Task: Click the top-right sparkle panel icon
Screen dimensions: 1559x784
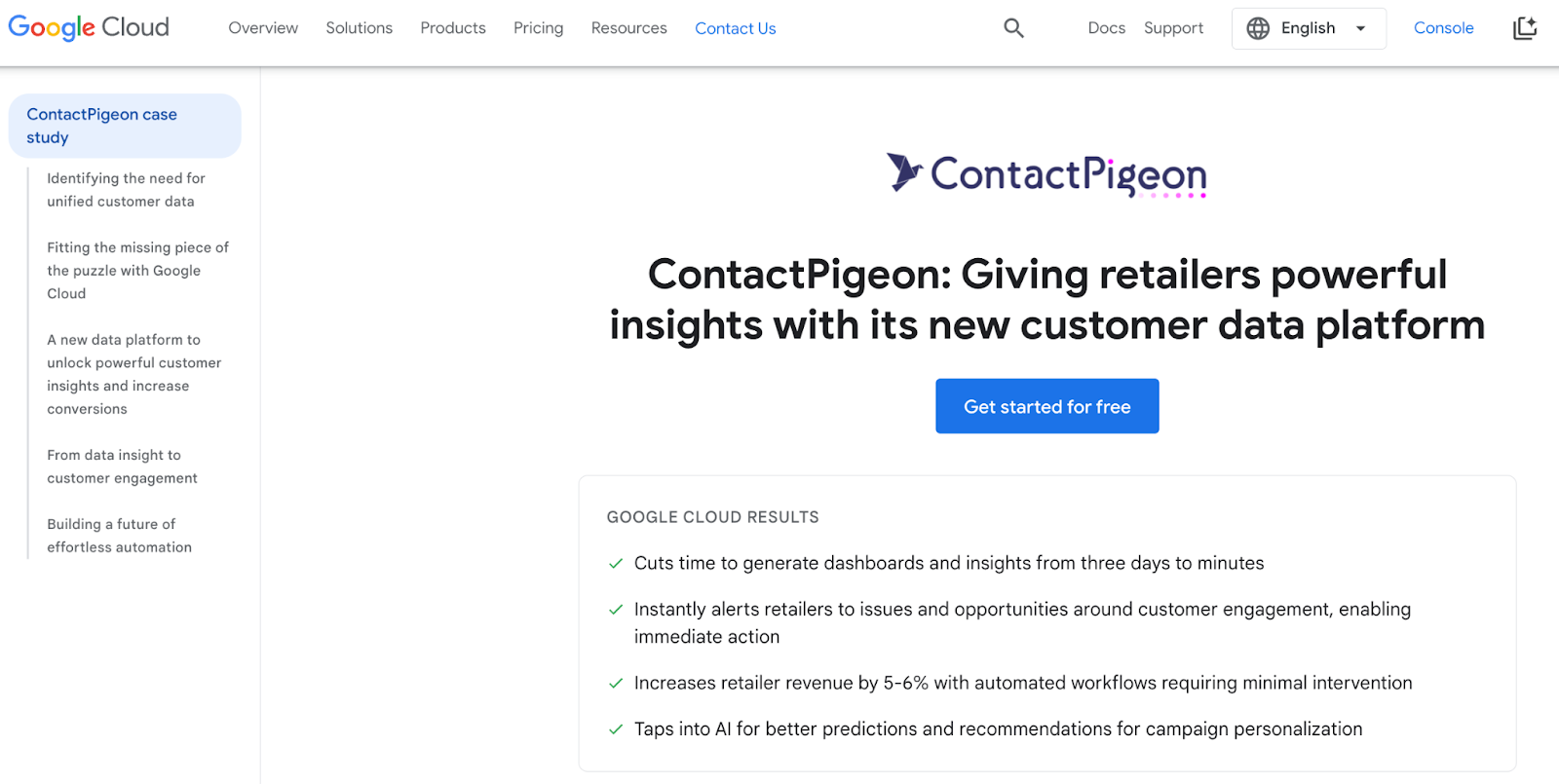Action: (1525, 28)
